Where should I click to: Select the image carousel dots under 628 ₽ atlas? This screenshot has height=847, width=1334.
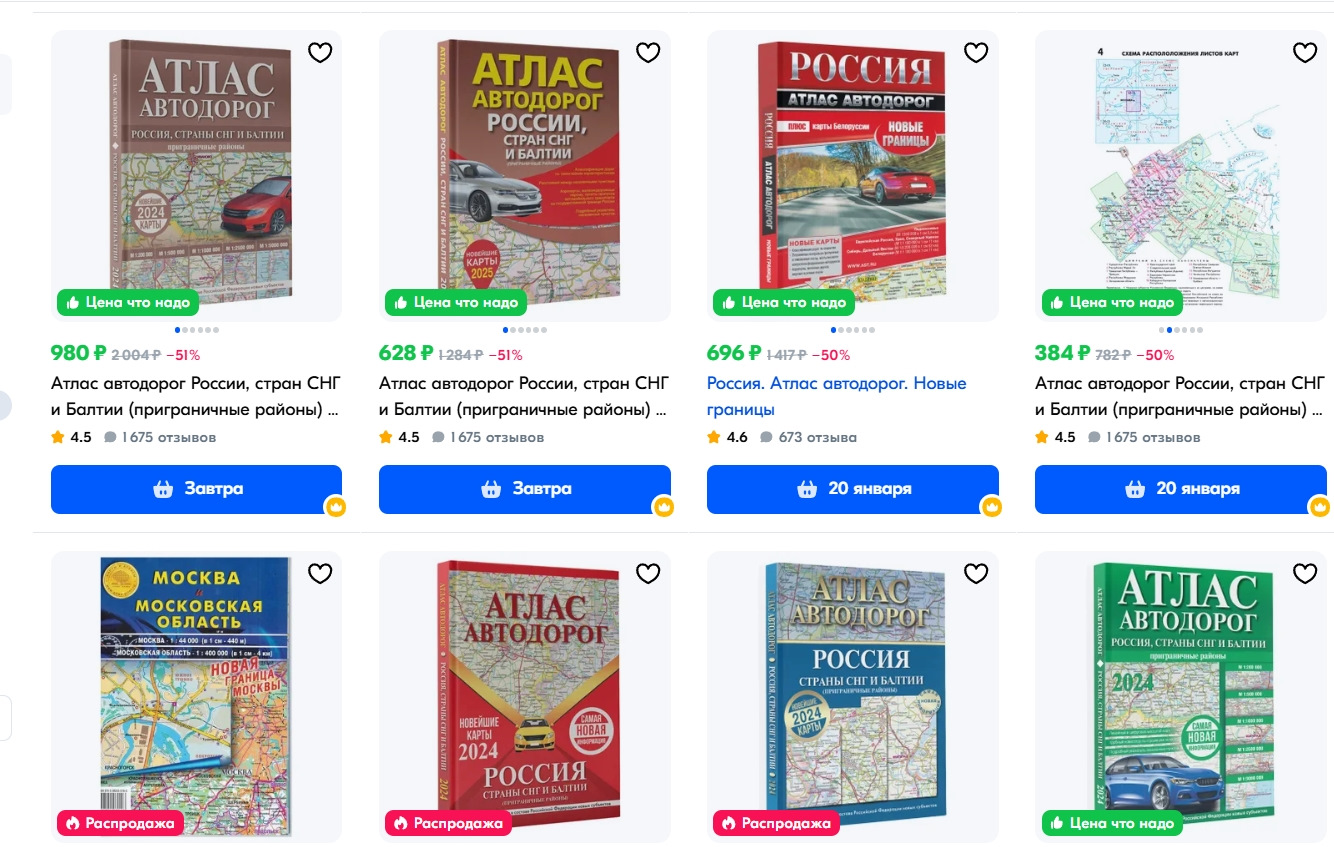pyautogui.click(x=524, y=330)
